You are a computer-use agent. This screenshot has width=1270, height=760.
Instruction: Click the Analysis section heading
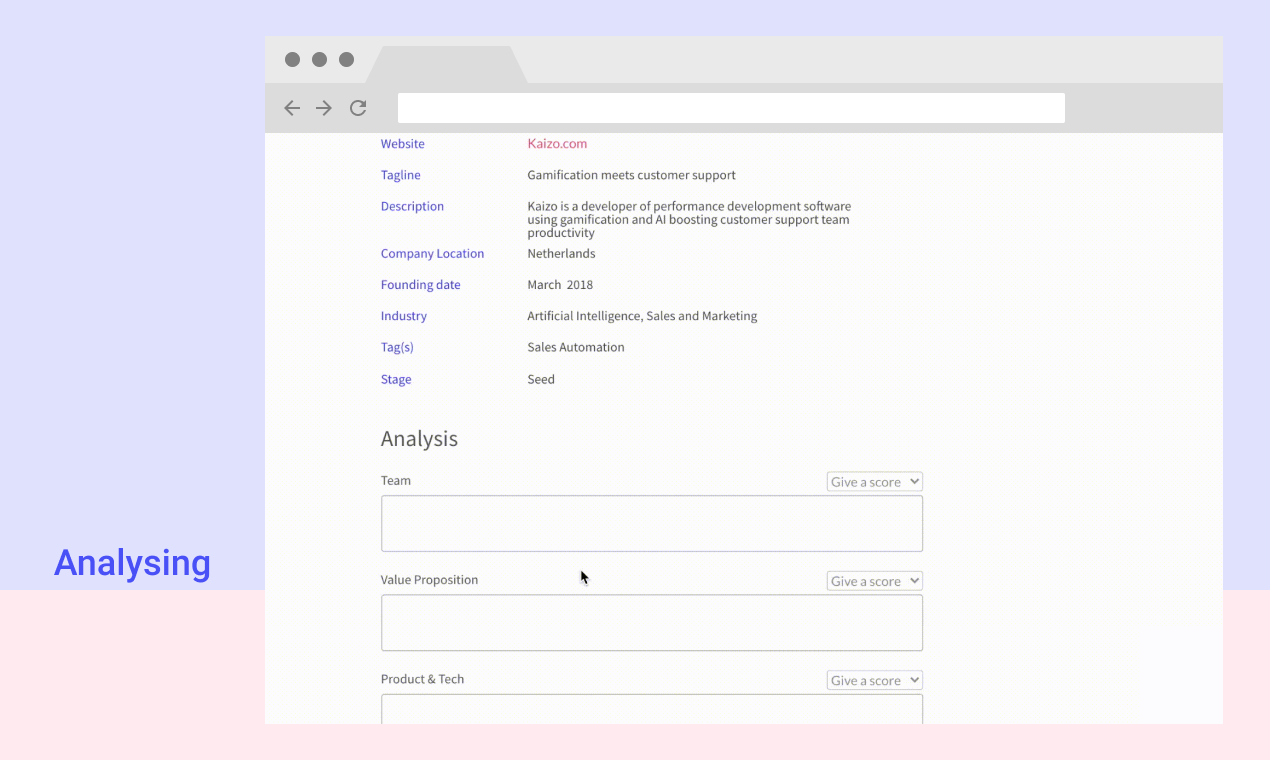419,439
